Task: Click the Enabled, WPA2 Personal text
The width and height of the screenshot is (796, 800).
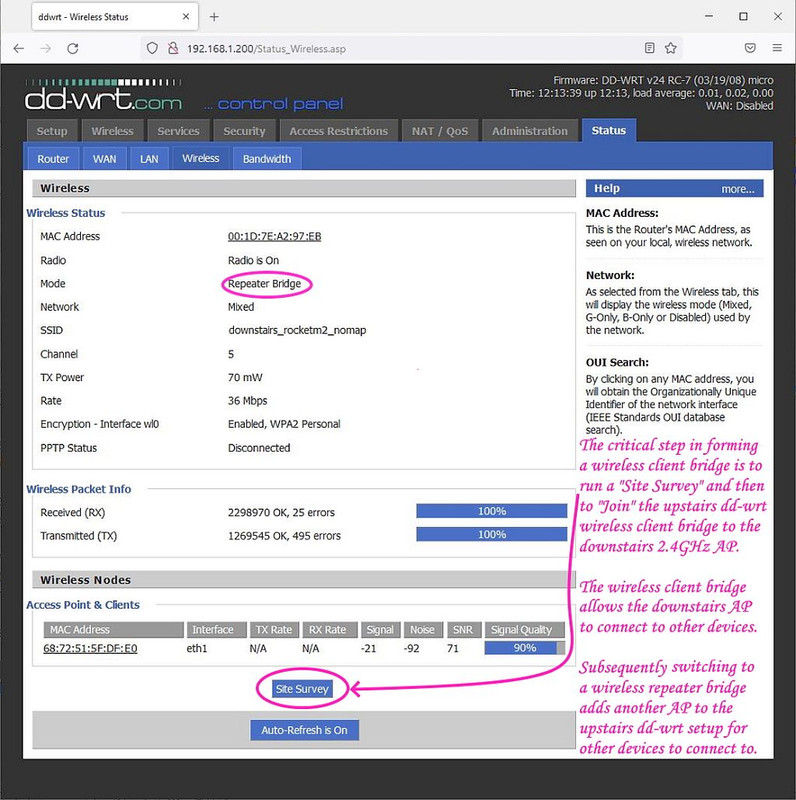Action: coord(284,424)
